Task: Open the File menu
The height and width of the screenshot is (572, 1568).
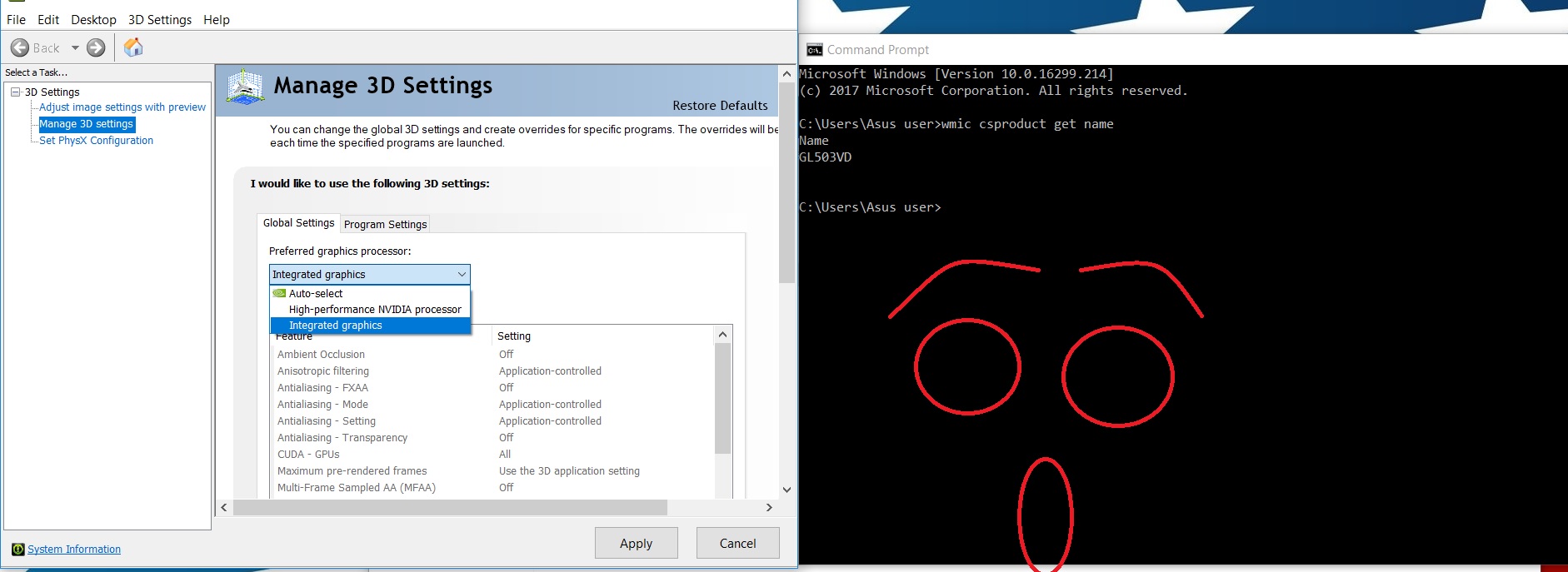Action: click(16, 19)
